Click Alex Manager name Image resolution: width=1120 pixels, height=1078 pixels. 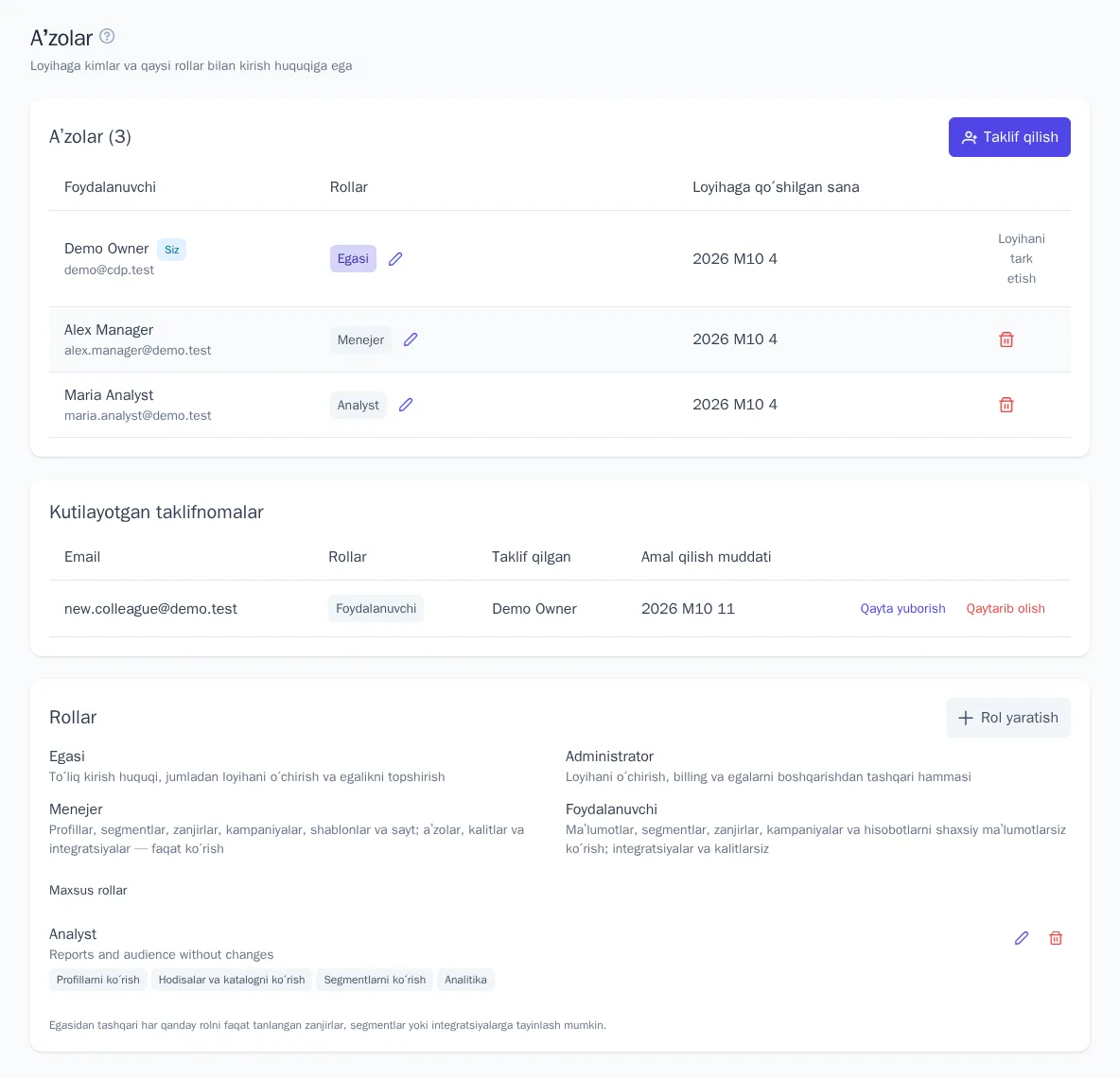tap(109, 330)
